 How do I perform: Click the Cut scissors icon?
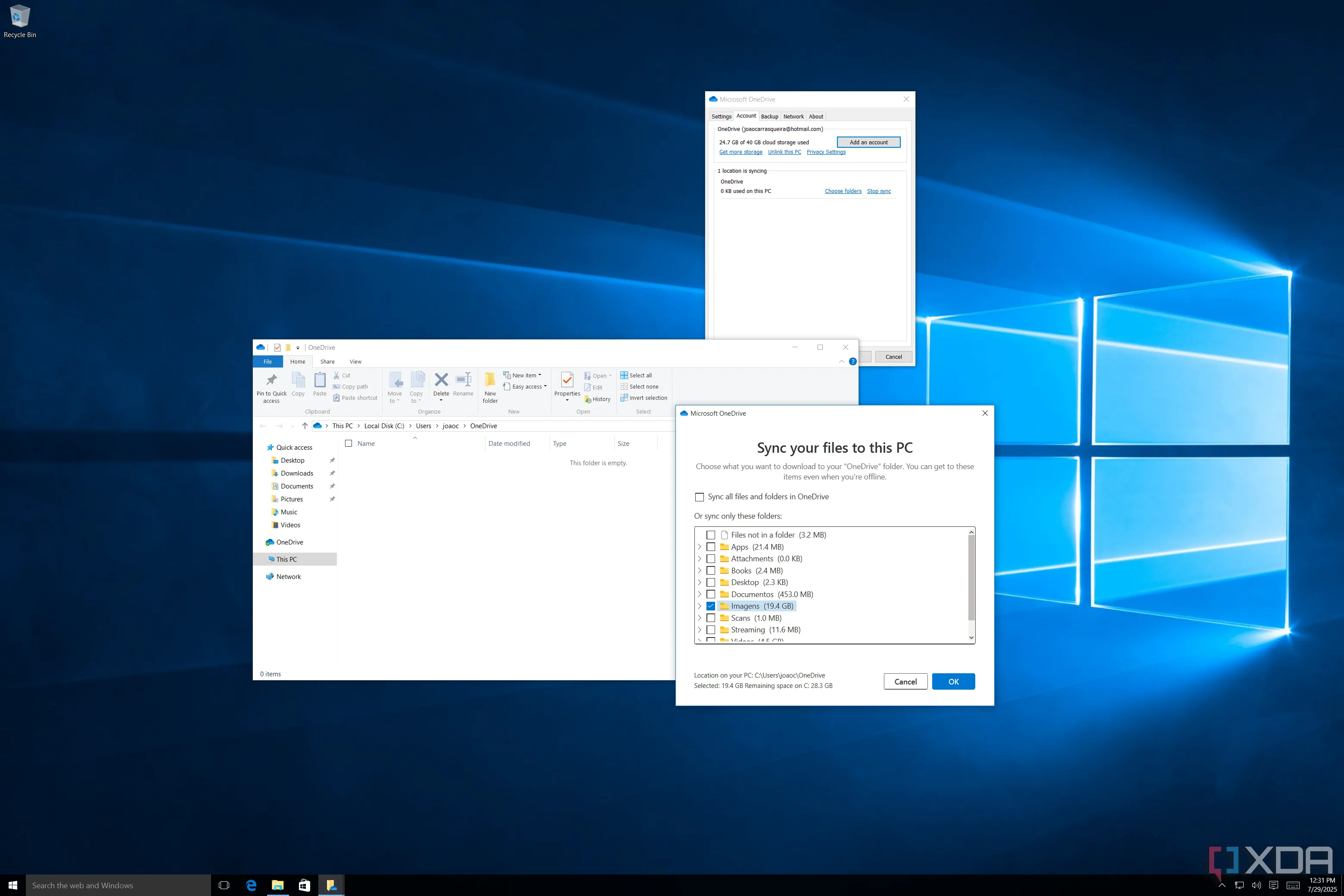[336, 376]
